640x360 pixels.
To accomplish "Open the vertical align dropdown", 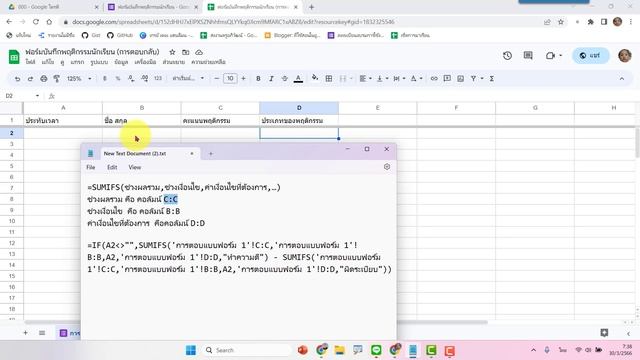I will (x=382, y=79).
